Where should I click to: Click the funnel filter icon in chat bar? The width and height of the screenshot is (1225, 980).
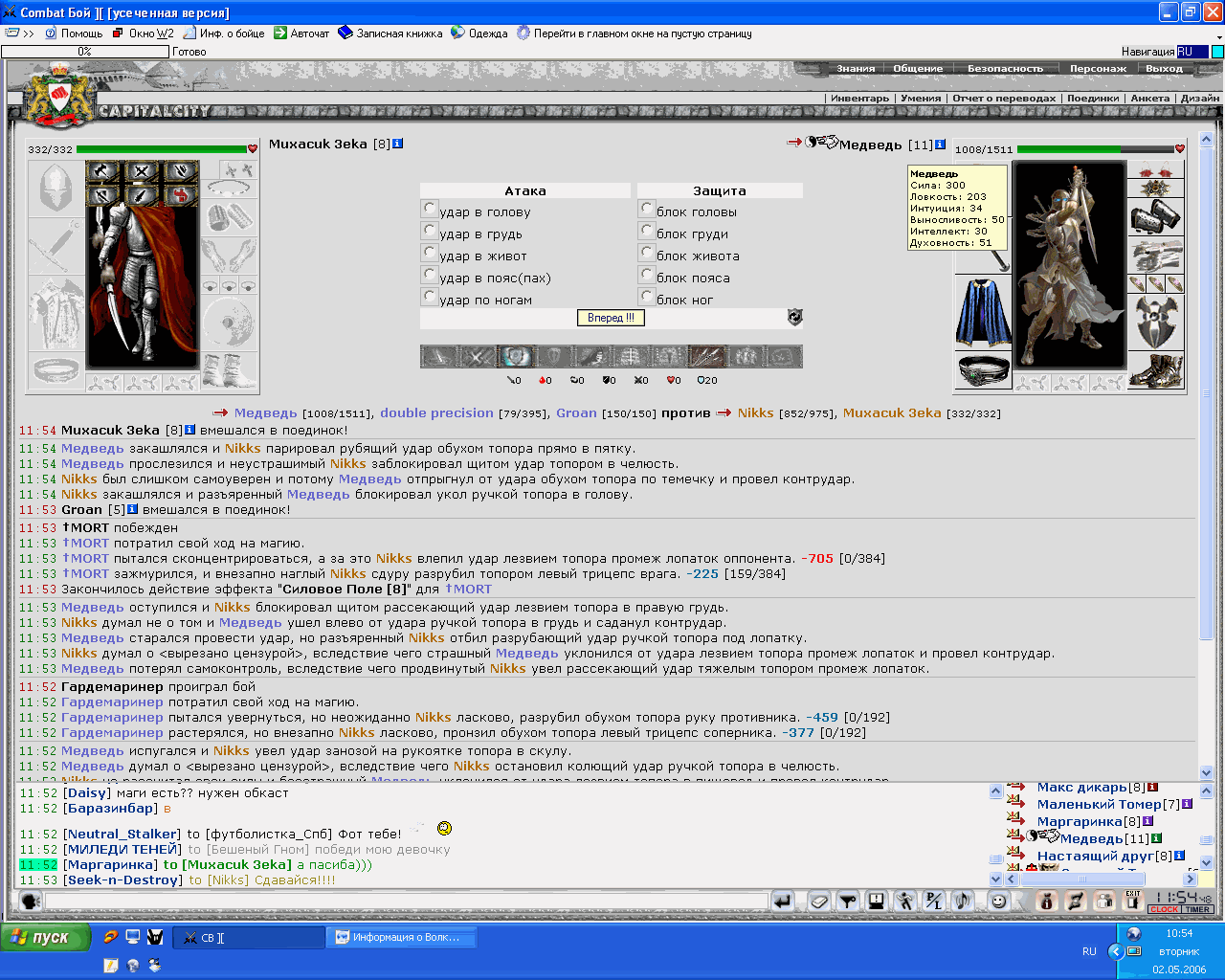point(847,901)
